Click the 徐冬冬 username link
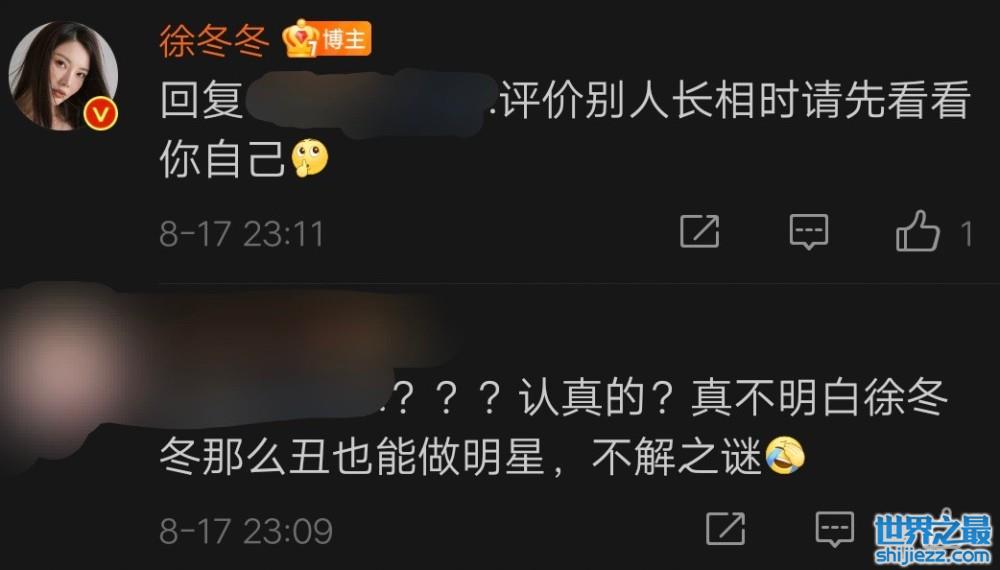The height and width of the screenshot is (570, 1000). pos(214,41)
